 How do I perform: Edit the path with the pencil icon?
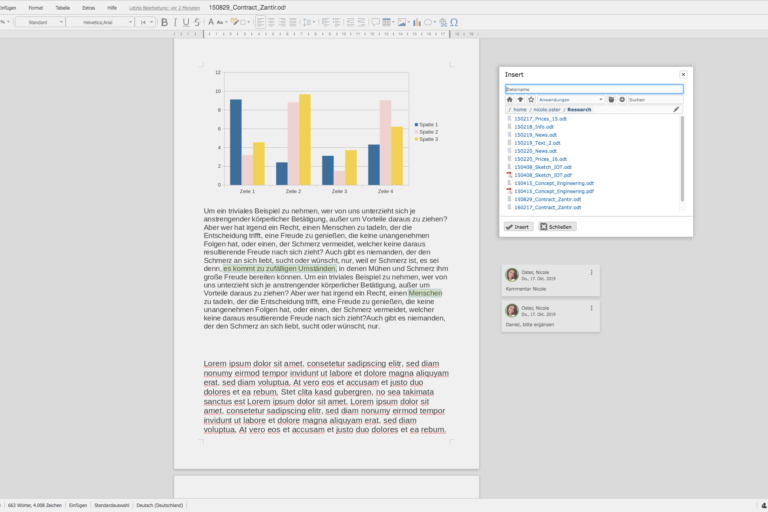click(x=676, y=109)
